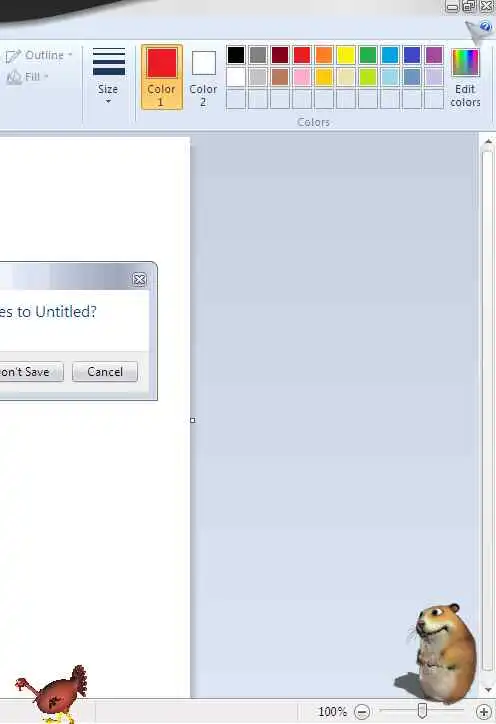Select Color 2 background box

coord(203,77)
